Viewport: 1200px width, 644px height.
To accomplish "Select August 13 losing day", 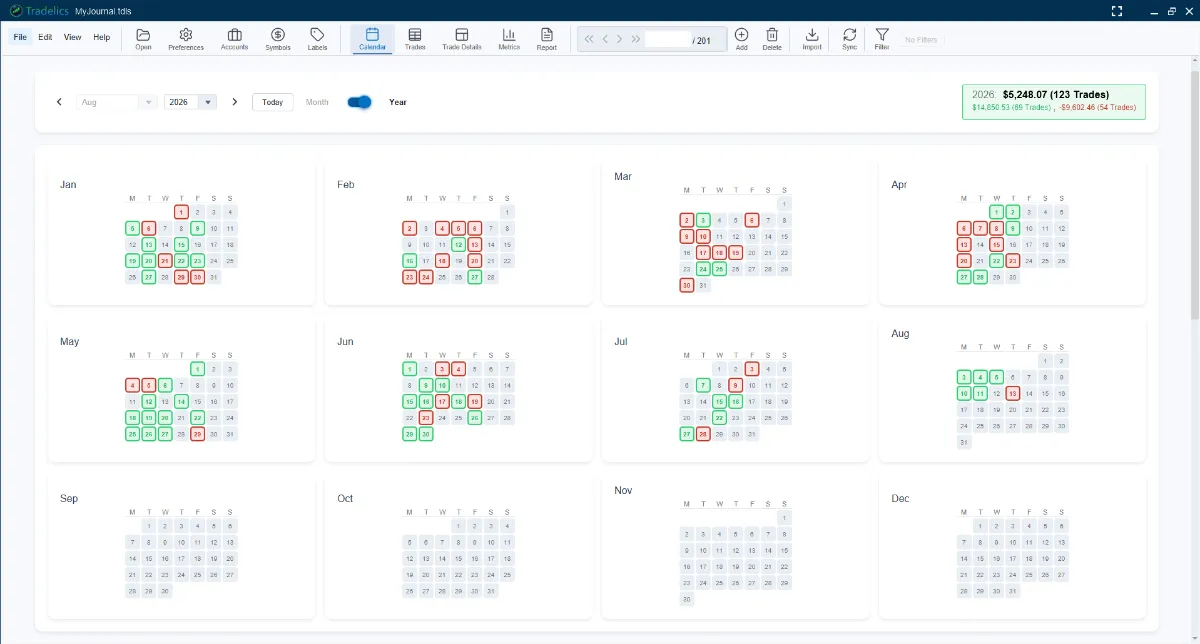I will pos(1013,393).
